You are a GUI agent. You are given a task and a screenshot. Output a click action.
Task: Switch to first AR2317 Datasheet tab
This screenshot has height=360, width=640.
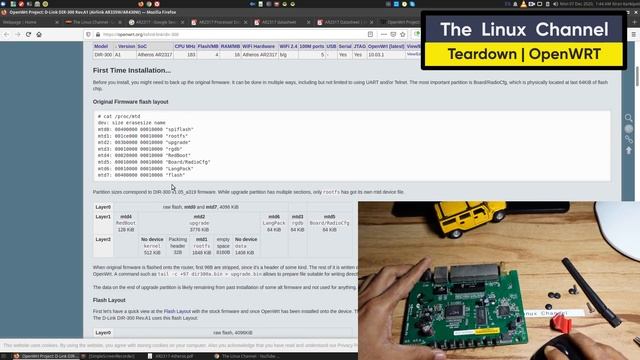coord(281,22)
